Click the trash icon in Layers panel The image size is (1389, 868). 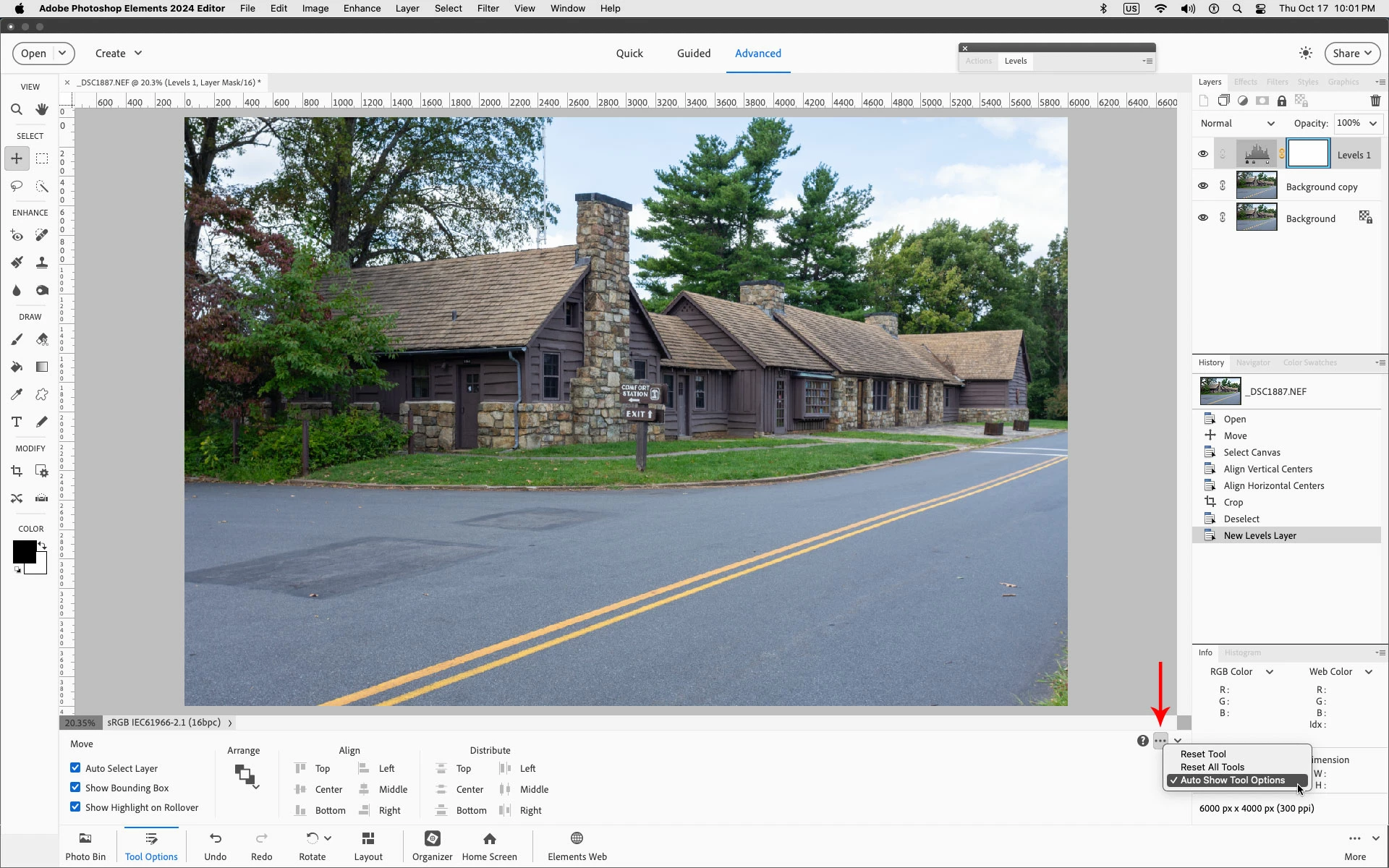pos(1375,101)
